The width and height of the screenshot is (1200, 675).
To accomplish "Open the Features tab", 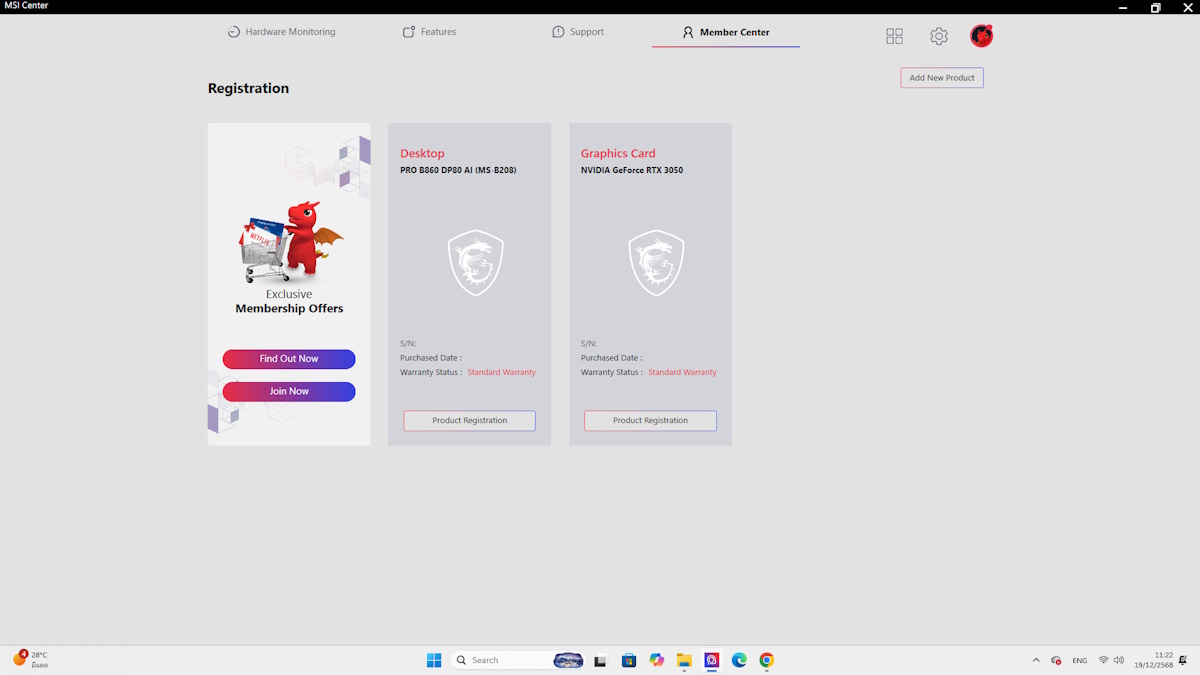I will [x=429, y=32].
